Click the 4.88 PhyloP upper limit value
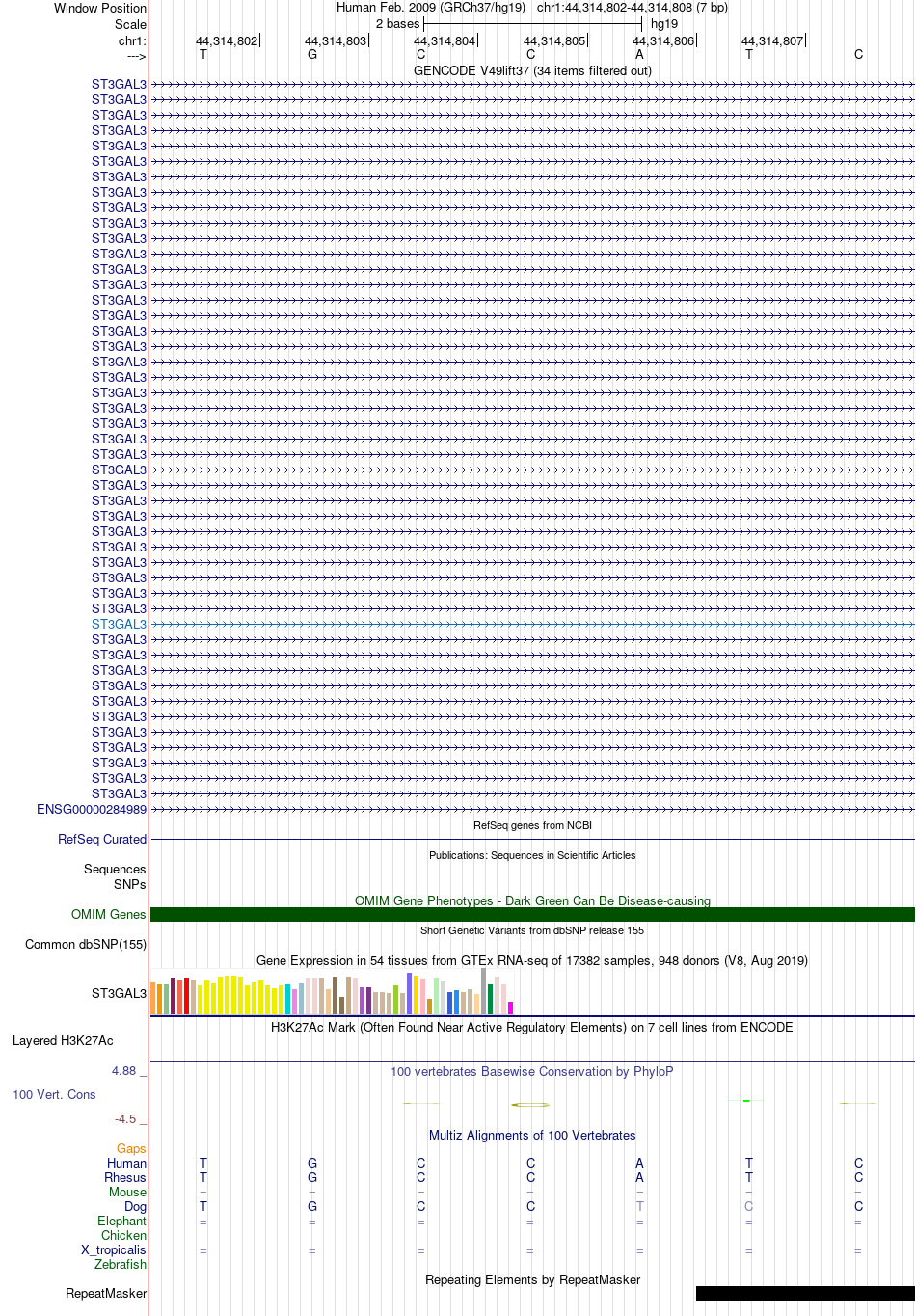Screen dimensions: 916x1316 (x=129, y=1071)
